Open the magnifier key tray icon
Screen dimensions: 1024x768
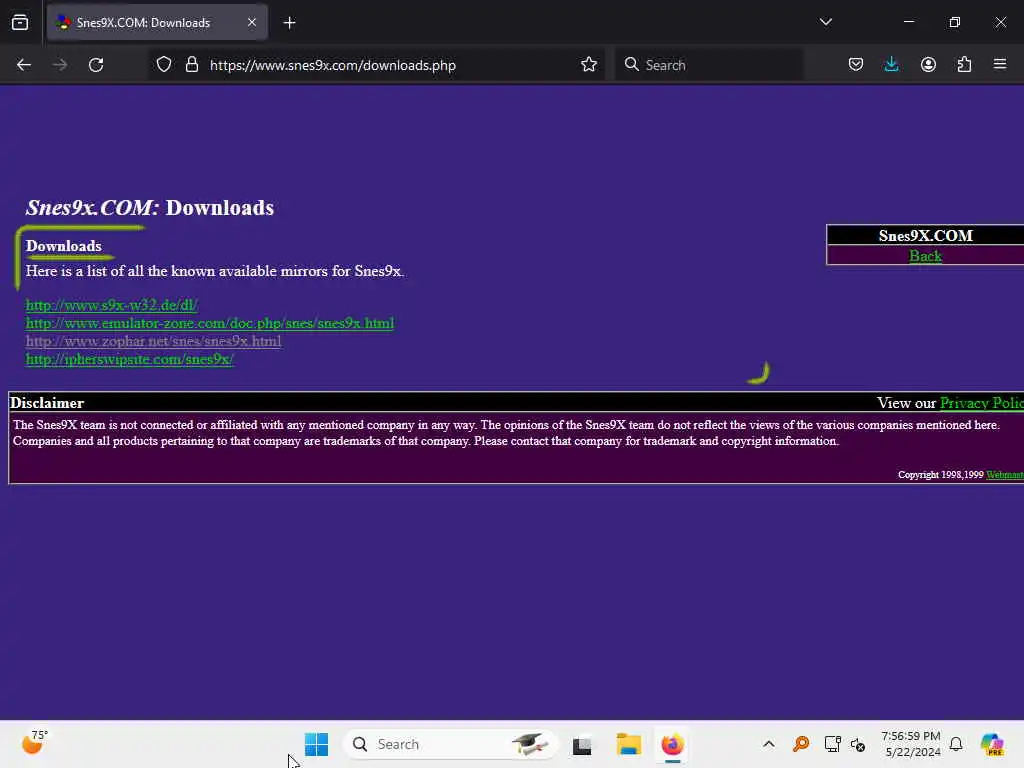[x=801, y=744]
